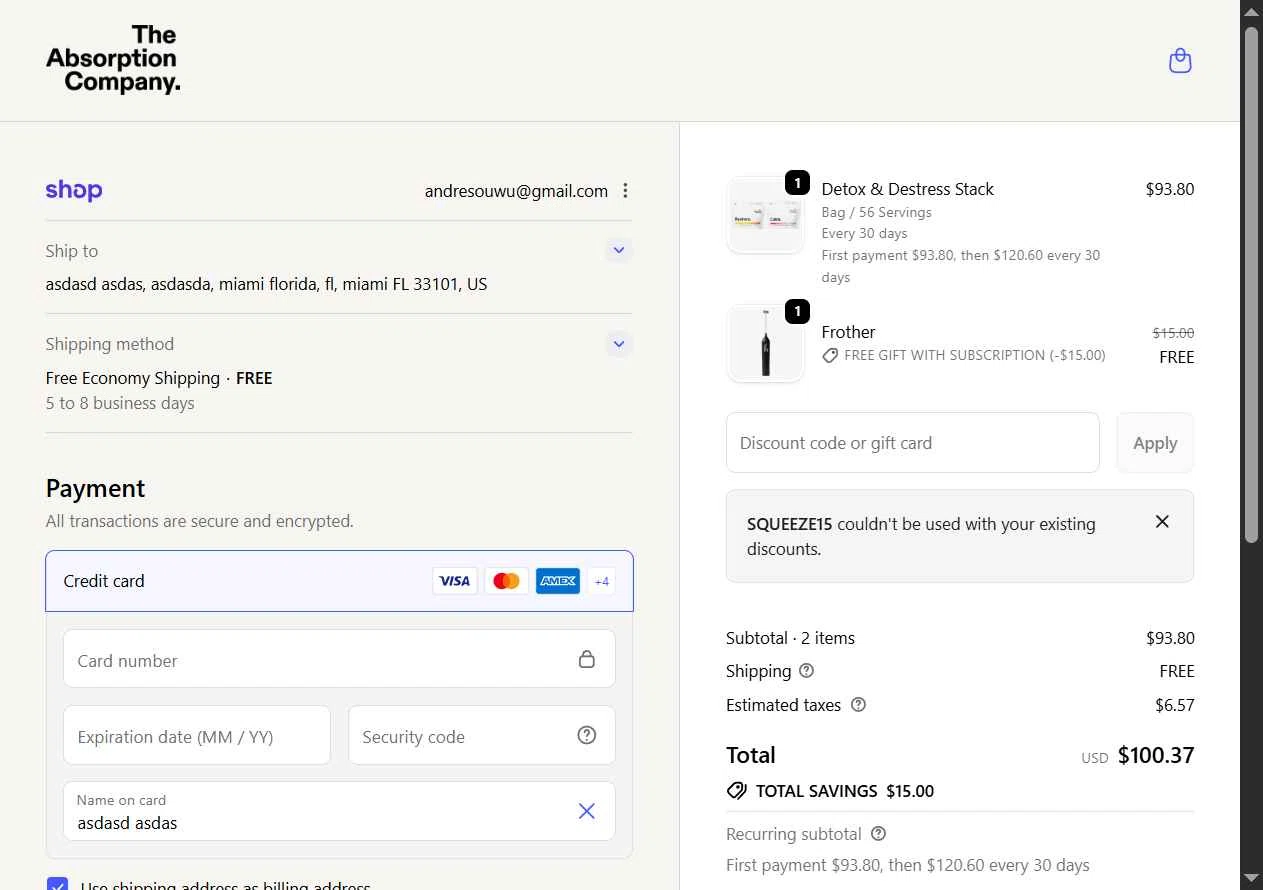The width and height of the screenshot is (1263, 890).
Task: Open the three-dot menu next to email
Action: [626, 190]
